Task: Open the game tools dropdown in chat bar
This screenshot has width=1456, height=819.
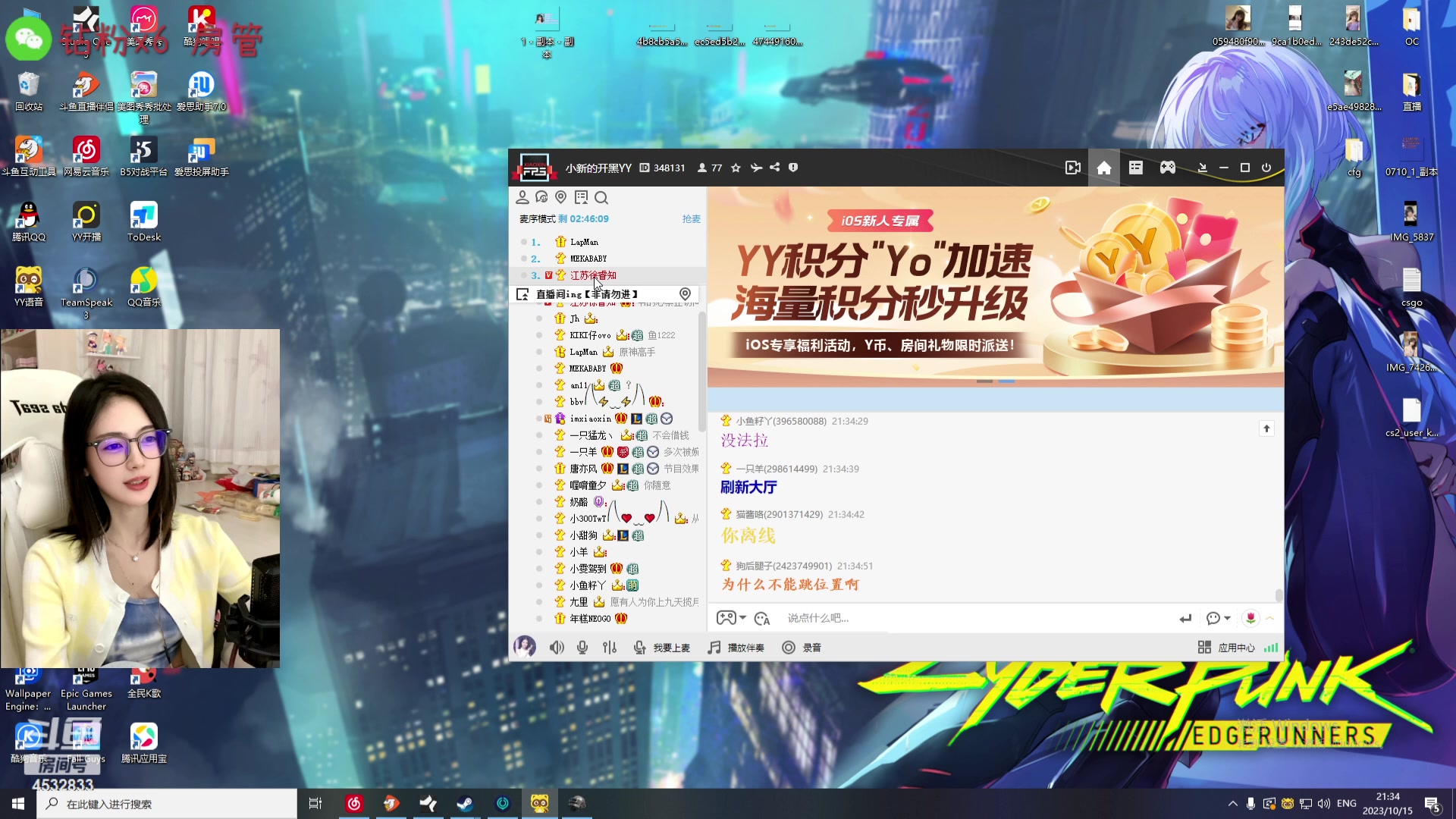Action: click(x=731, y=618)
